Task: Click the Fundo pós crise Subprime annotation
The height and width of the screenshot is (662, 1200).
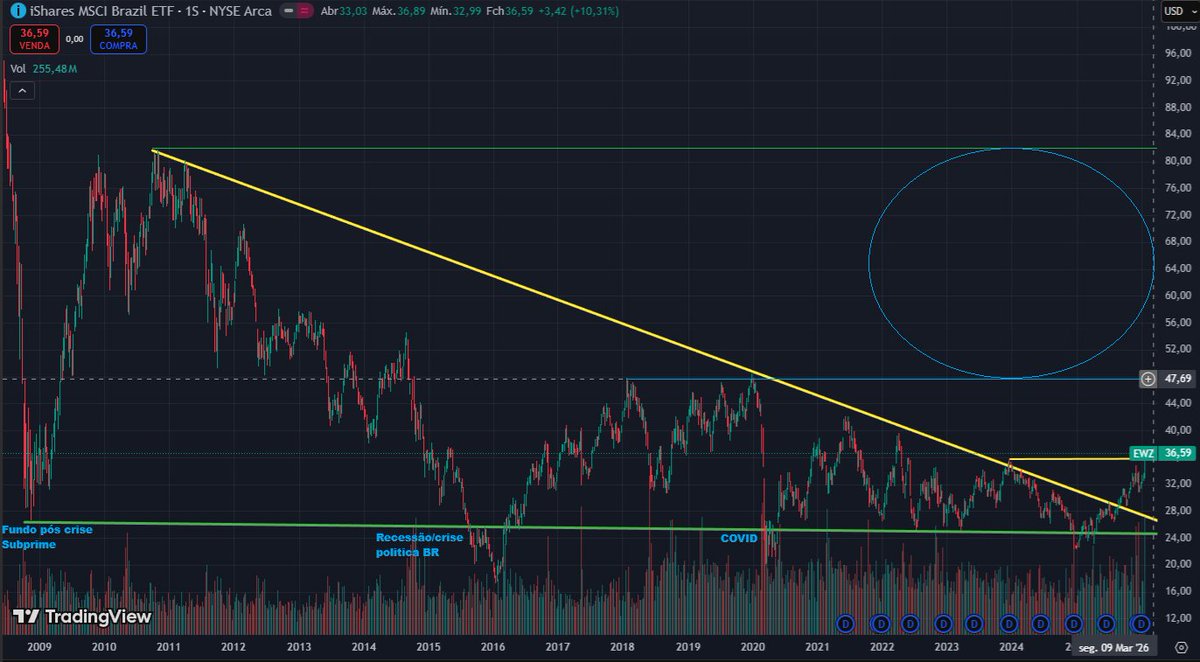Action: point(46,537)
